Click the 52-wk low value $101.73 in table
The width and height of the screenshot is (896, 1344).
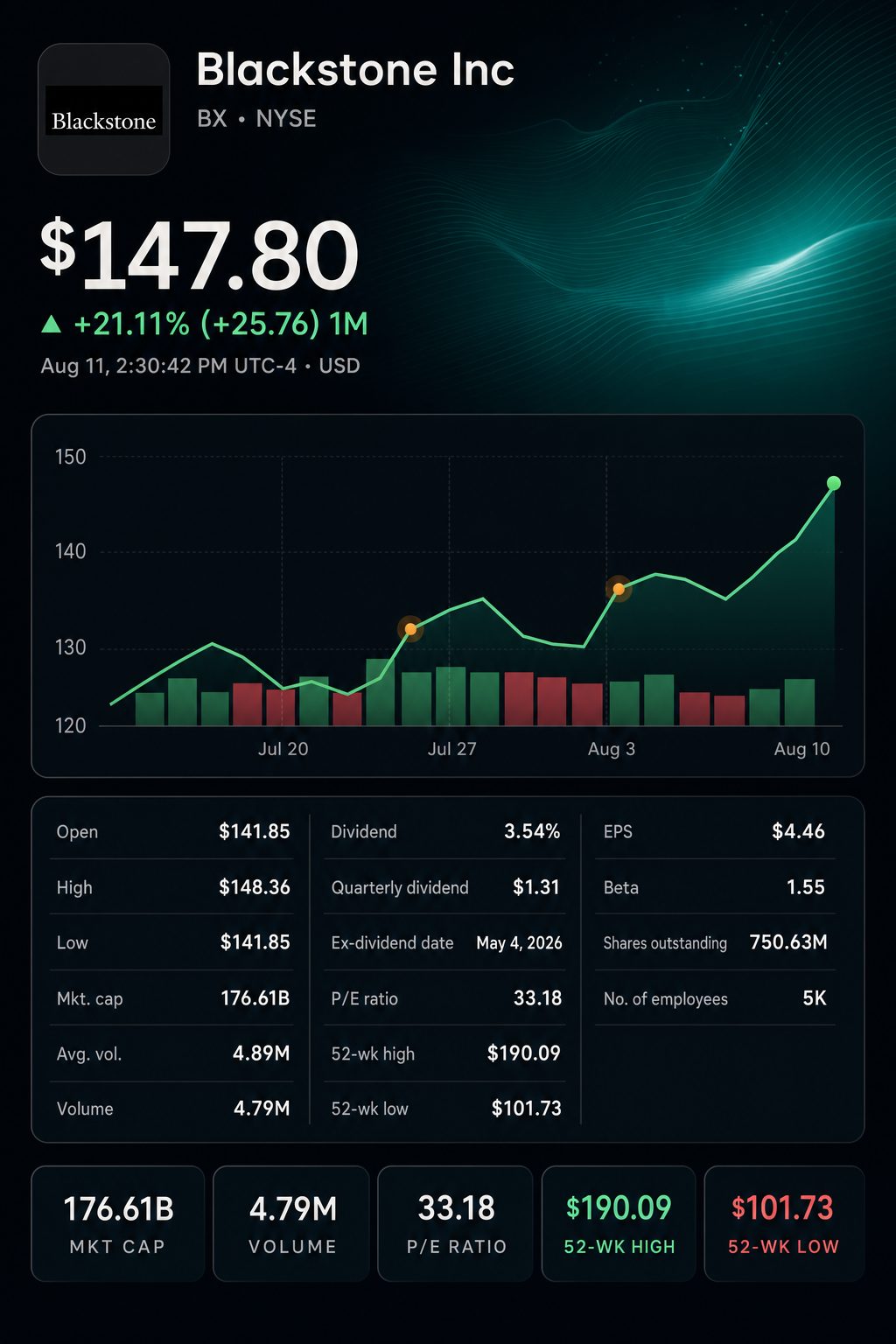click(526, 1109)
